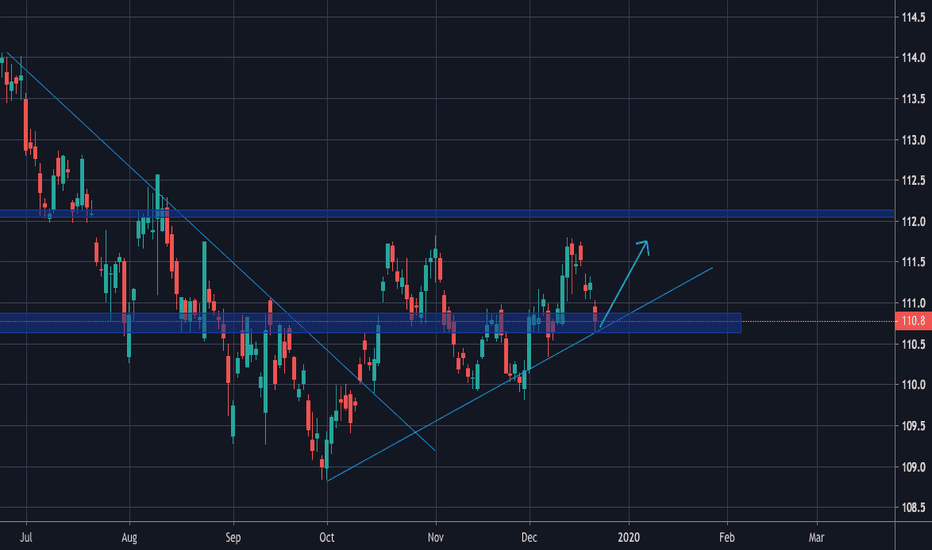
Task: Click the Mar label on time axis
Action: [817, 538]
